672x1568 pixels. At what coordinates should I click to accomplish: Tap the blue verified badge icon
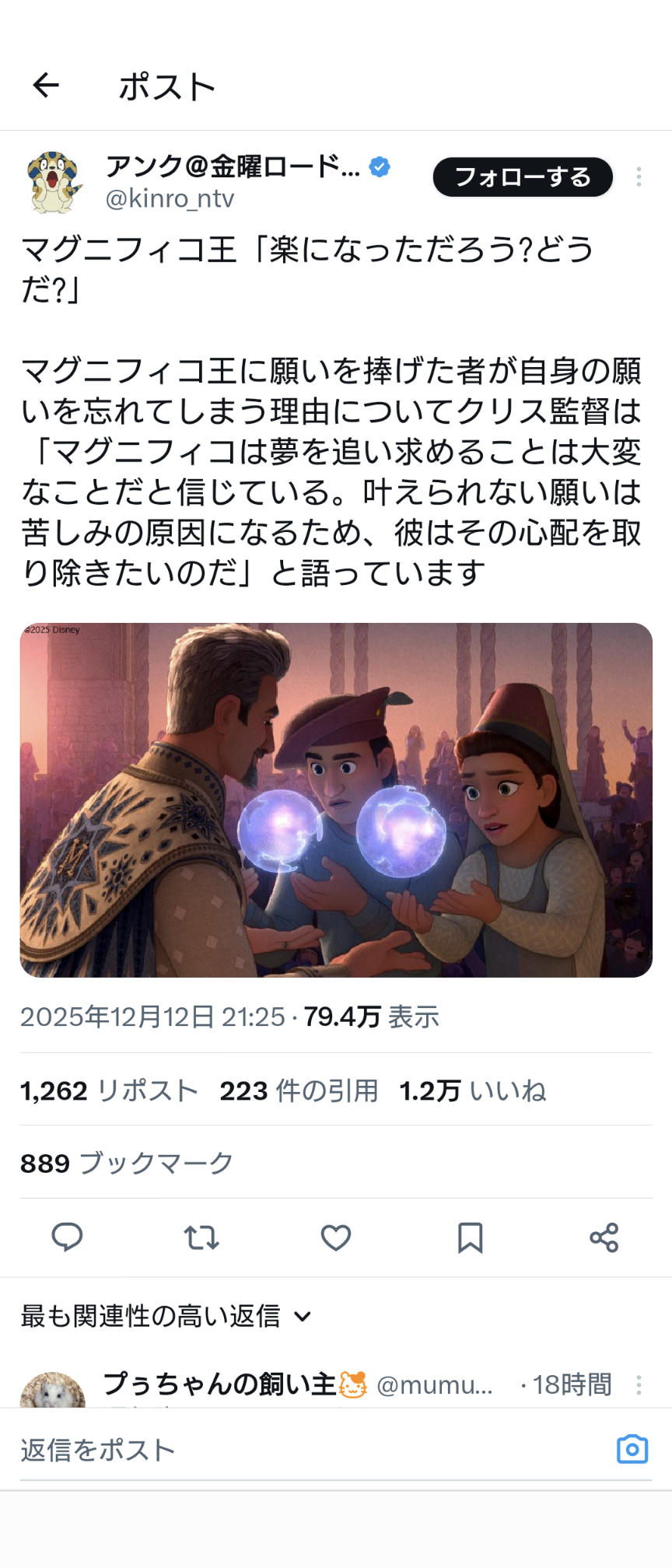(380, 166)
